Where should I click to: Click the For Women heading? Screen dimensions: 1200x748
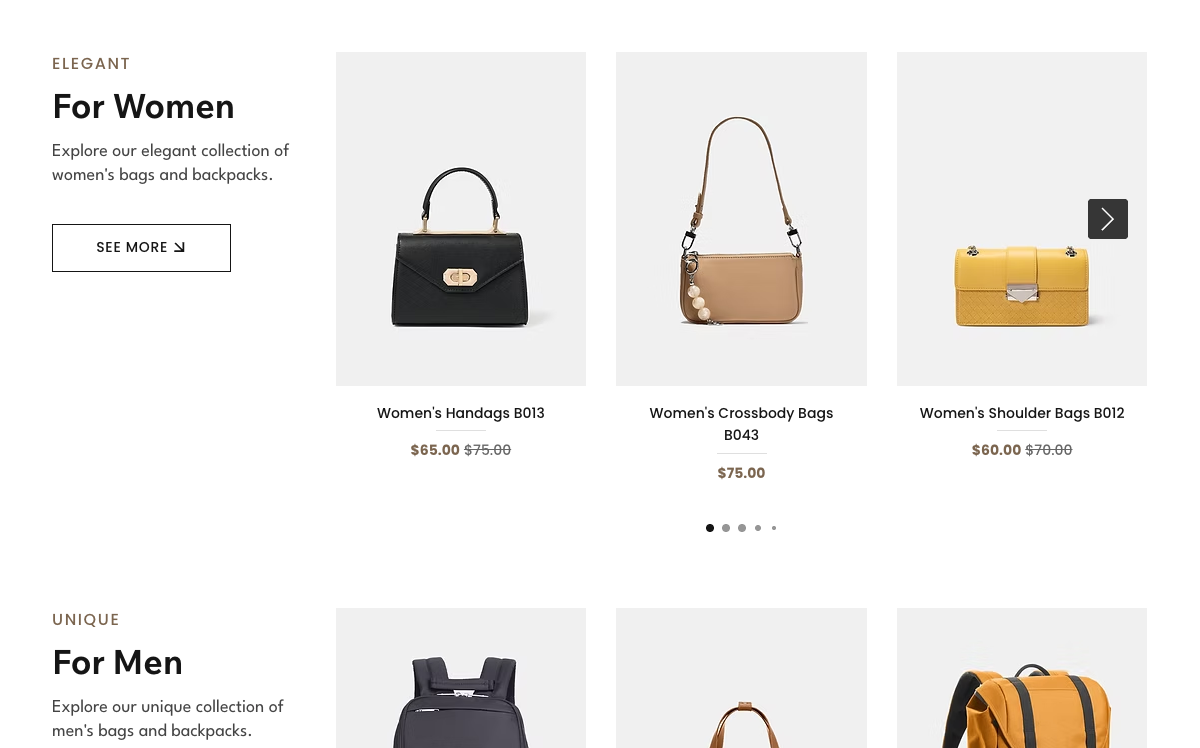pyautogui.click(x=143, y=106)
